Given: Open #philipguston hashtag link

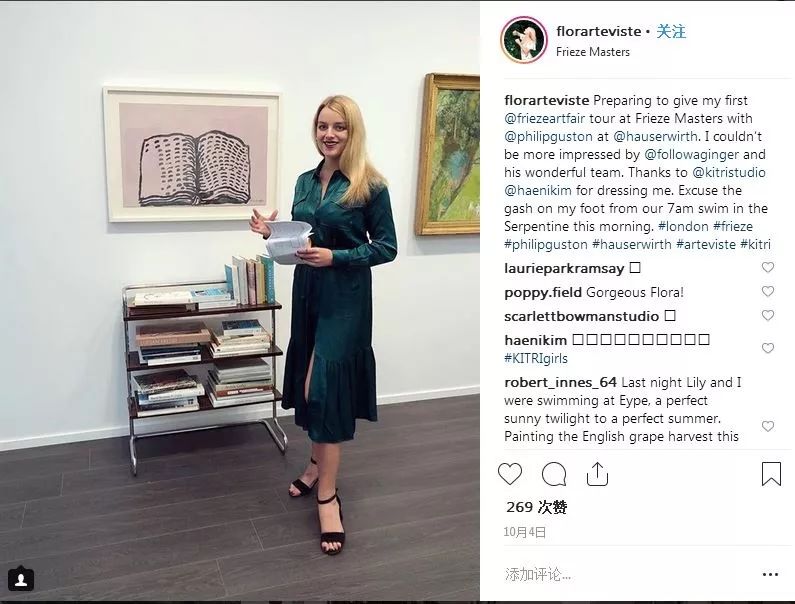Looking at the screenshot, I should pyautogui.click(x=546, y=244).
